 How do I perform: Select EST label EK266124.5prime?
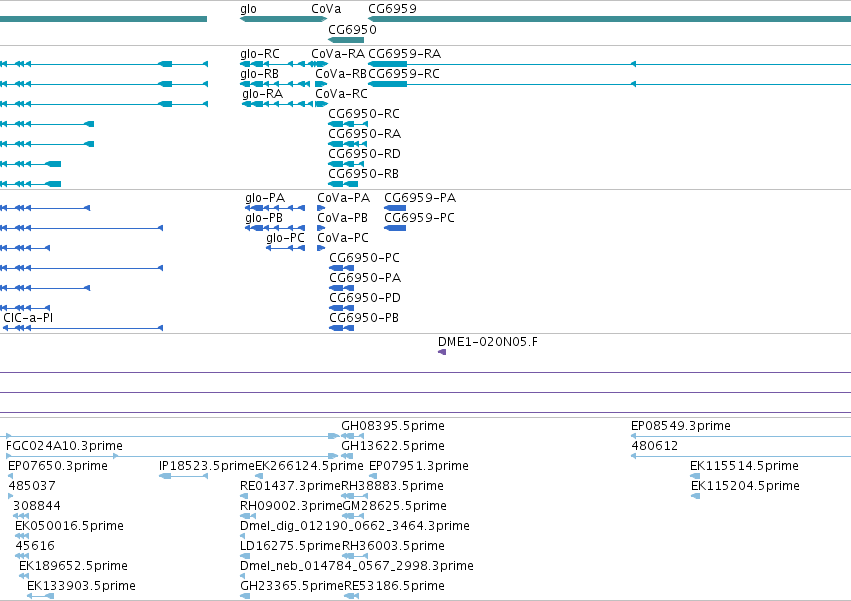point(309,466)
